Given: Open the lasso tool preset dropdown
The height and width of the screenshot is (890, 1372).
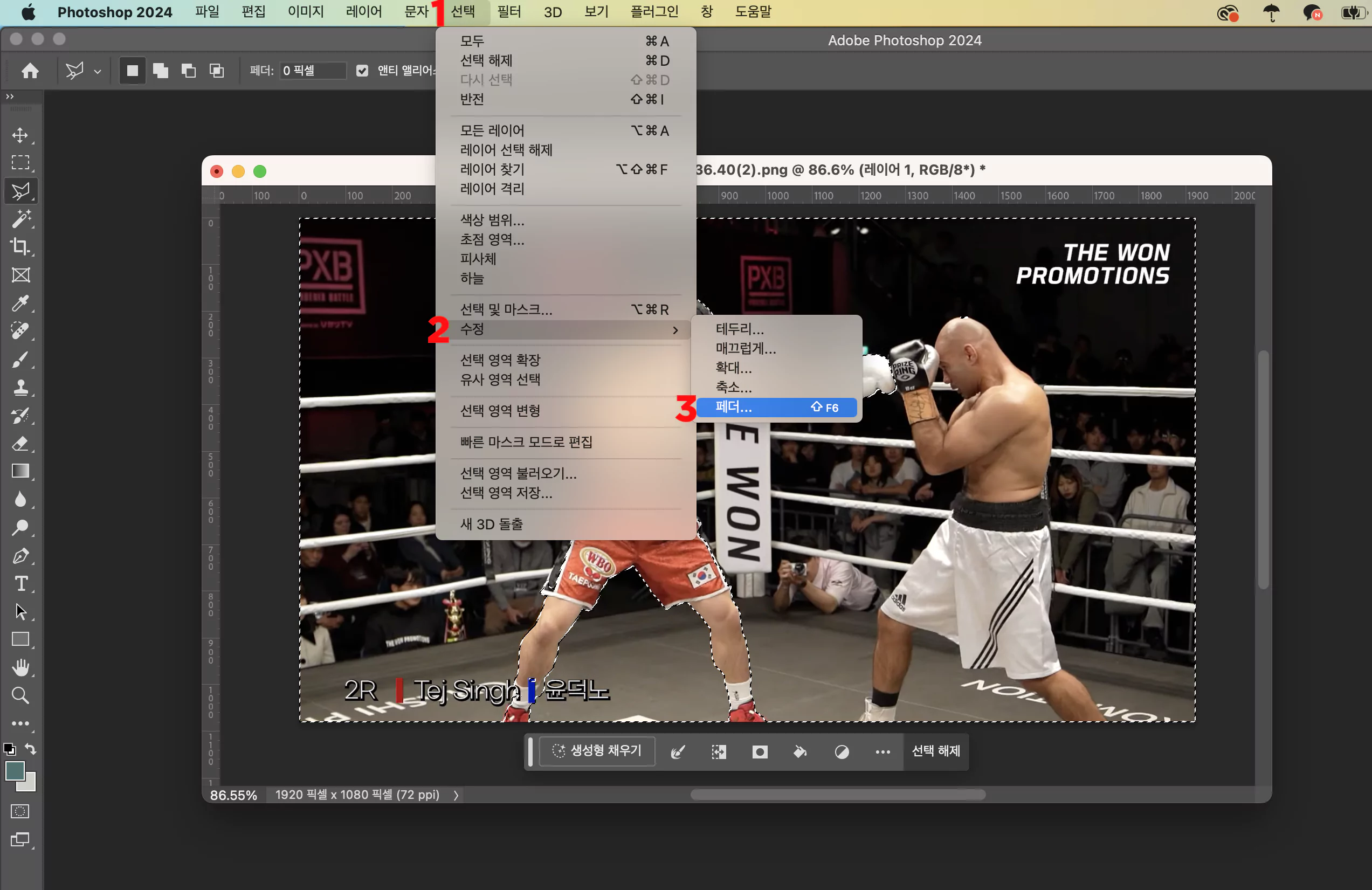Looking at the screenshot, I should click(x=98, y=72).
